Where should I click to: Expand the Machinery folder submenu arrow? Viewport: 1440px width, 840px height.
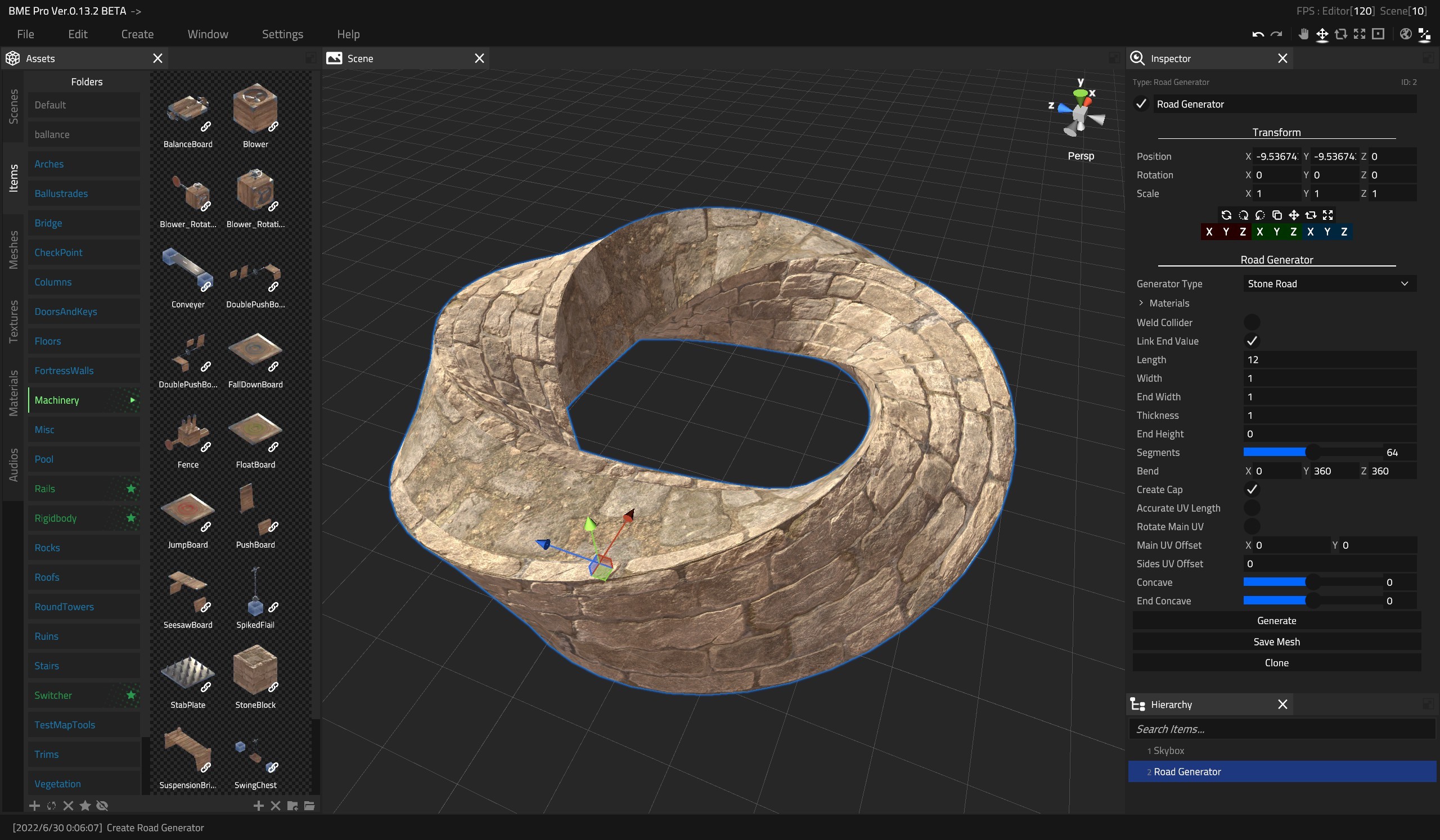pos(133,400)
